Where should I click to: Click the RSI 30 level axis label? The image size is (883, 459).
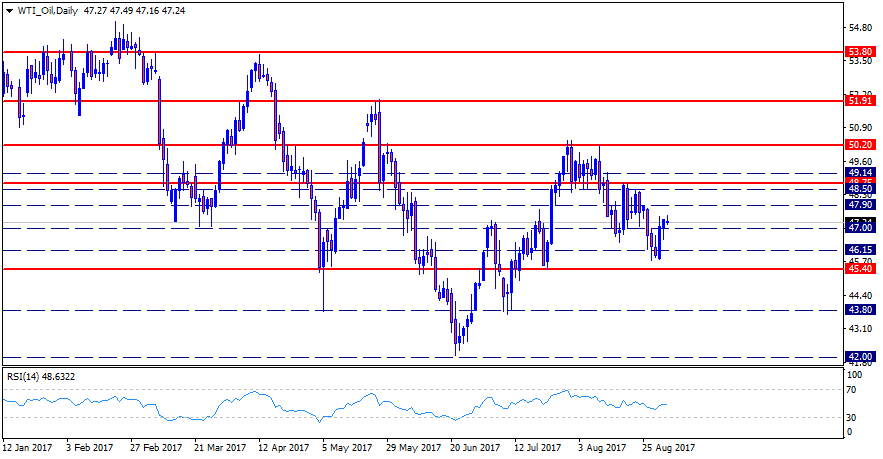[853, 418]
